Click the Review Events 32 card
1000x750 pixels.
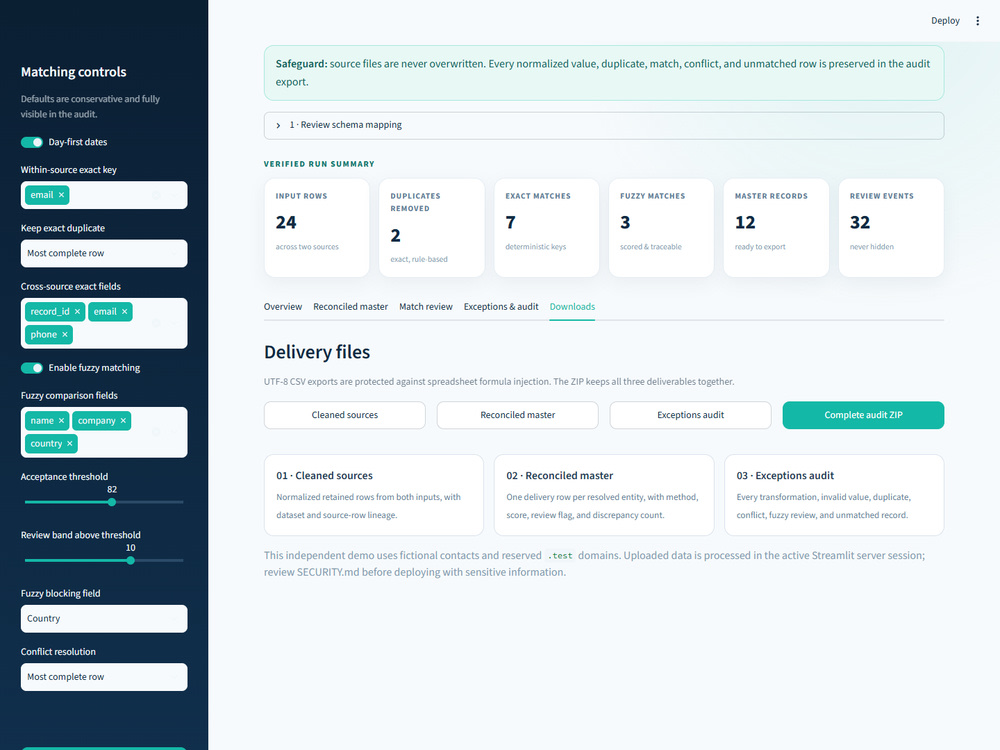[891, 228]
